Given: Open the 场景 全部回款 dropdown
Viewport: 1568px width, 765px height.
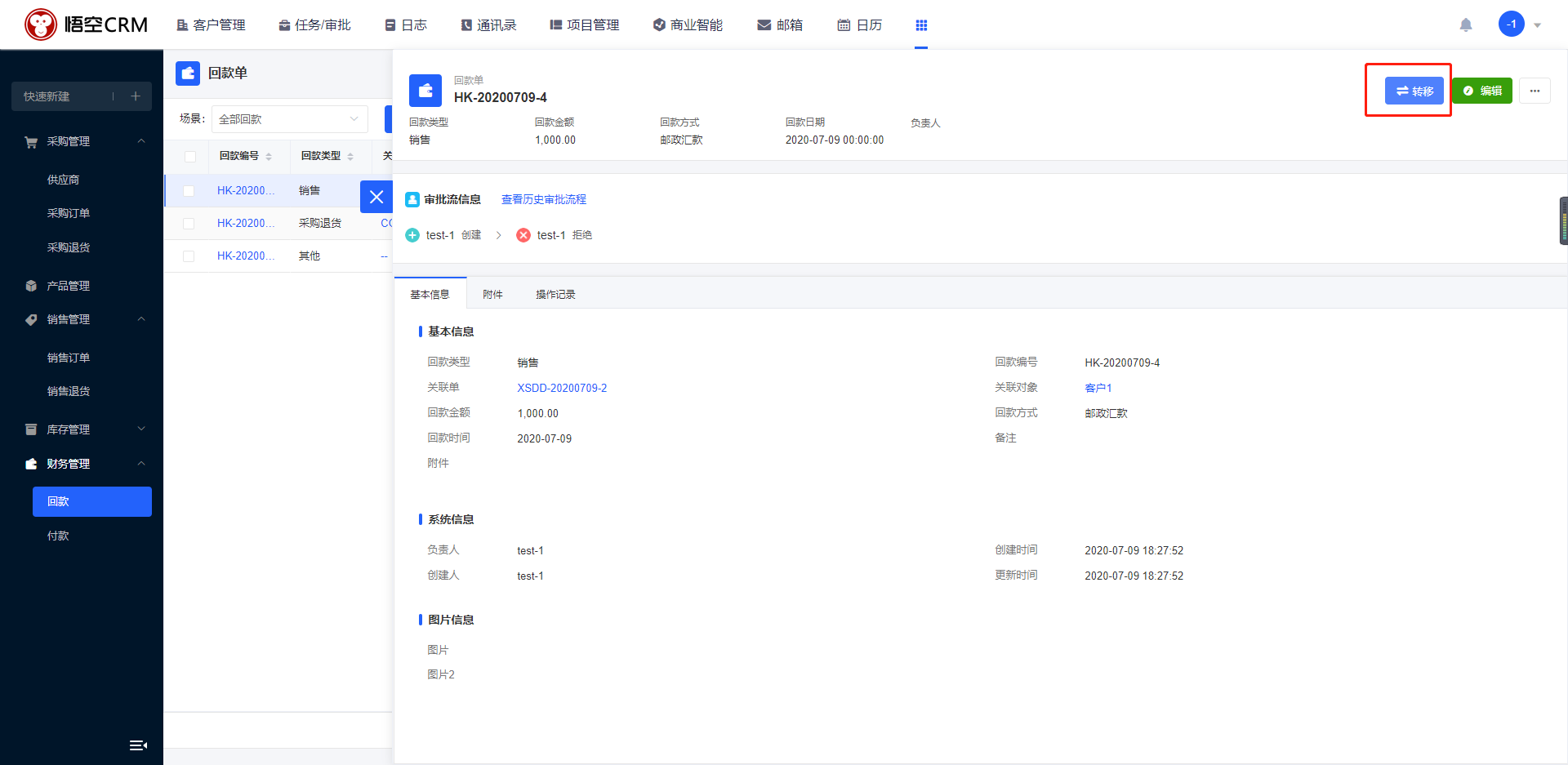Looking at the screenshot, I should coord(290,119).
